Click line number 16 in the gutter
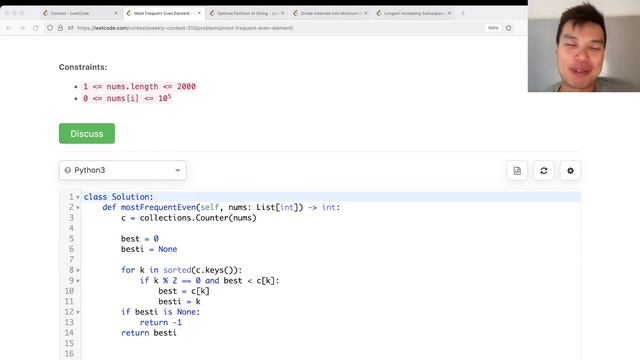Image resolution: width=640 pixels, height=360 pixels. point(69,353)
